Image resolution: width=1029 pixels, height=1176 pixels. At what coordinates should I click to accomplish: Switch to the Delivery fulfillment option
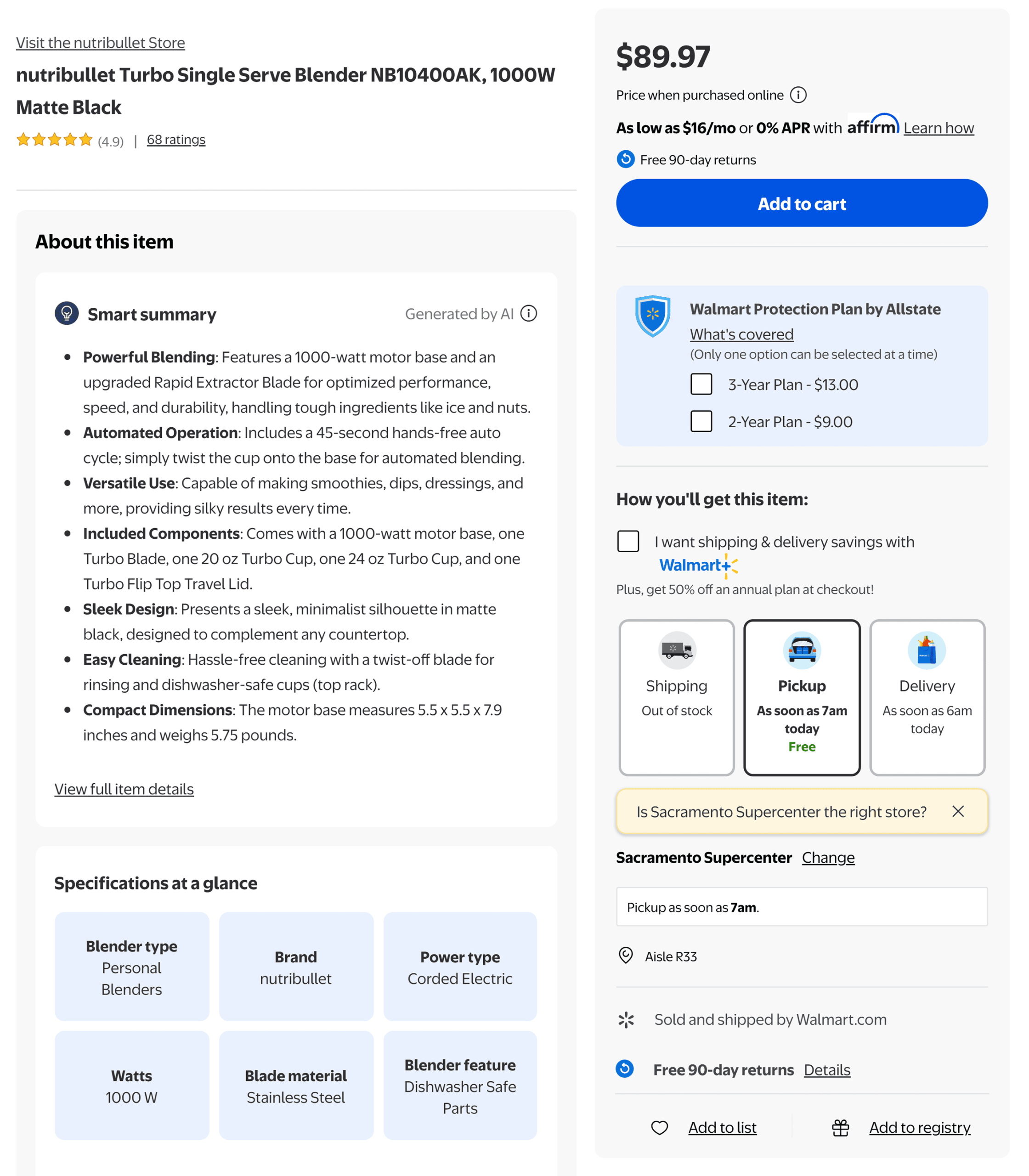click(x=927, y=697)
